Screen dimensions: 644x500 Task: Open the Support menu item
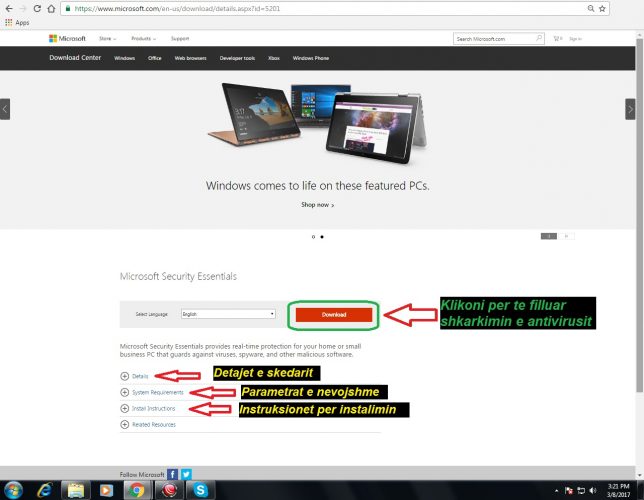[x=180, y=39]
